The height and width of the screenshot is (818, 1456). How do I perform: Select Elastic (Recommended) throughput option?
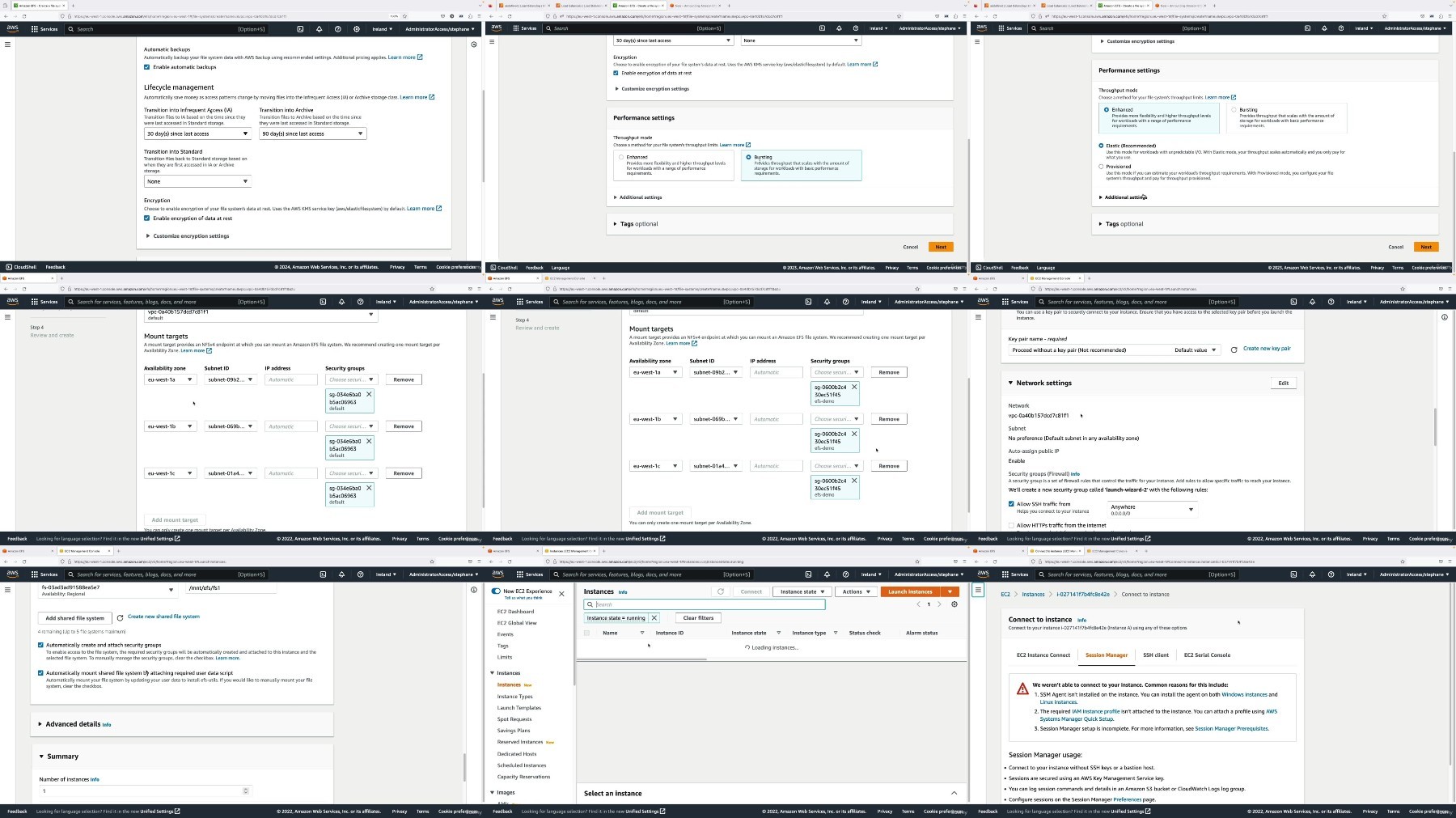pos(1101,146)
